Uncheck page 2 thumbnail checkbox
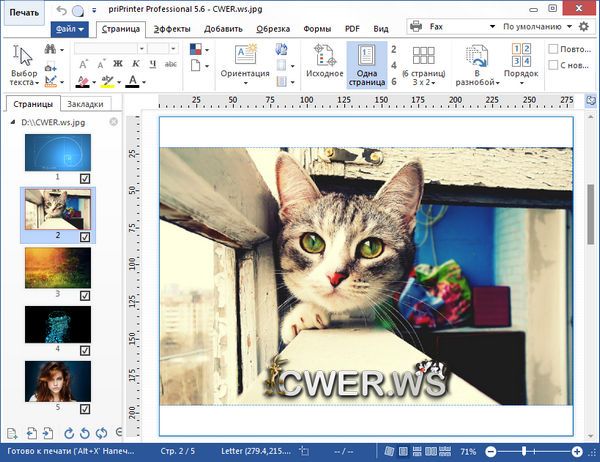This screenshot has height=462, width=600. pos(85,237)
